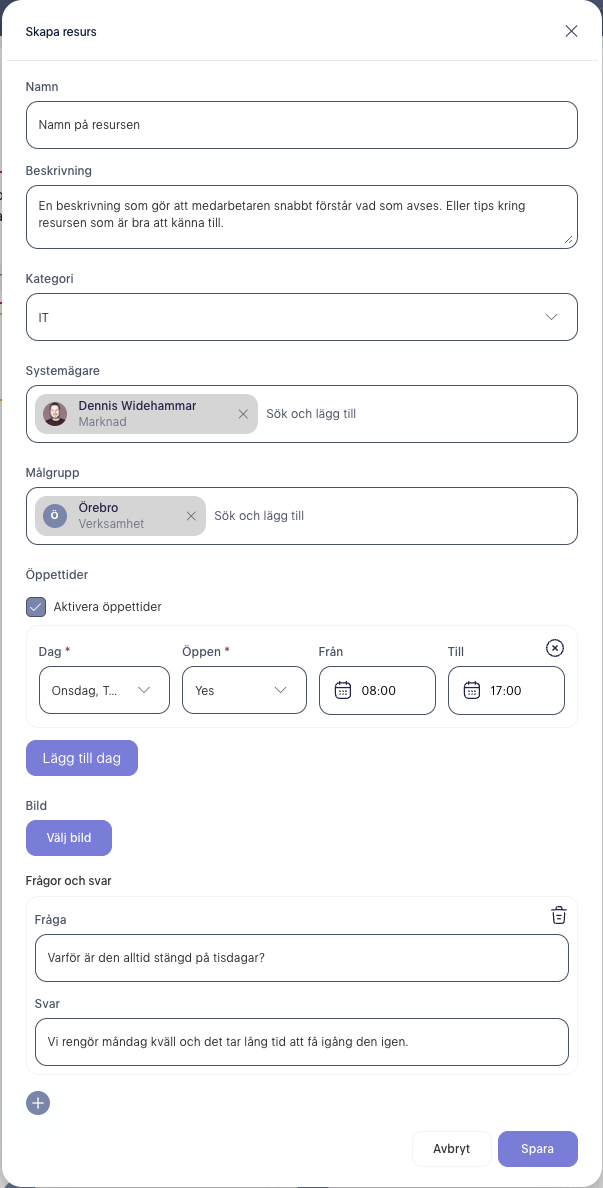Delete the opening hours row

[555, 648]
